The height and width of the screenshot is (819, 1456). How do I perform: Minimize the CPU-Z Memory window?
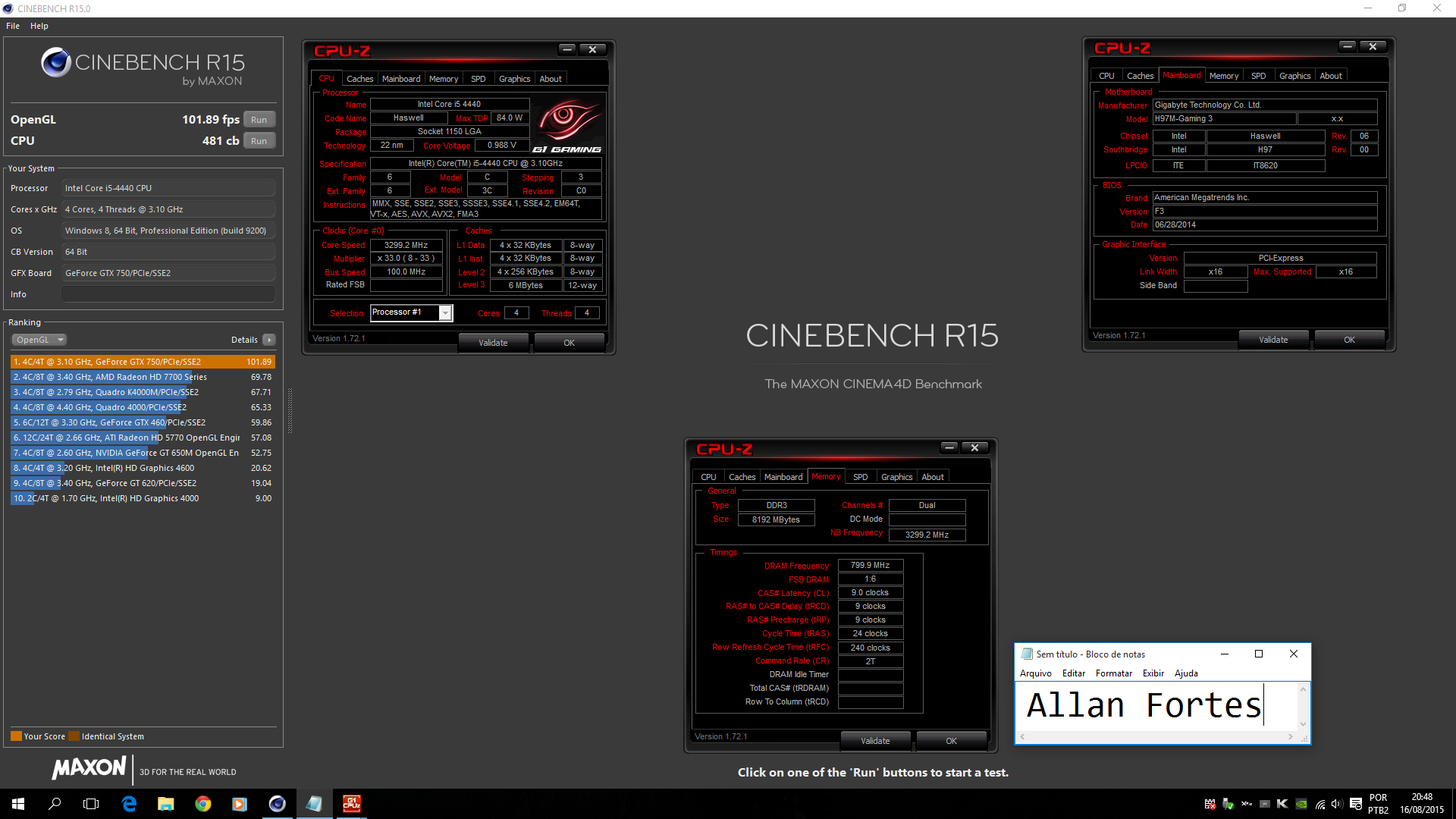(x=949, y=447)
